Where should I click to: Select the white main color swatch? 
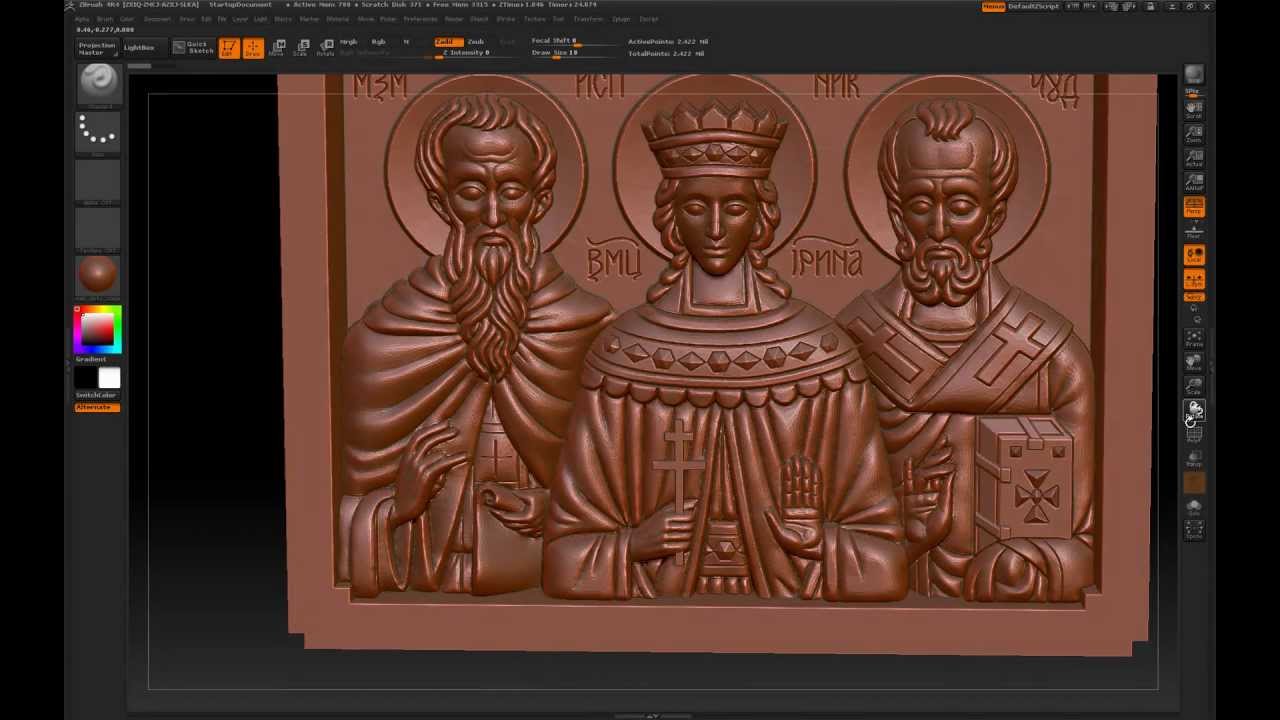[109, 377]
